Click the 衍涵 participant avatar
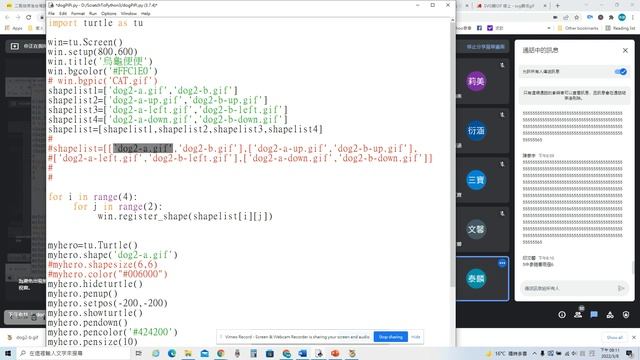Image resolution: width=640 pixels, height=360 pixels. pos(476,131)
